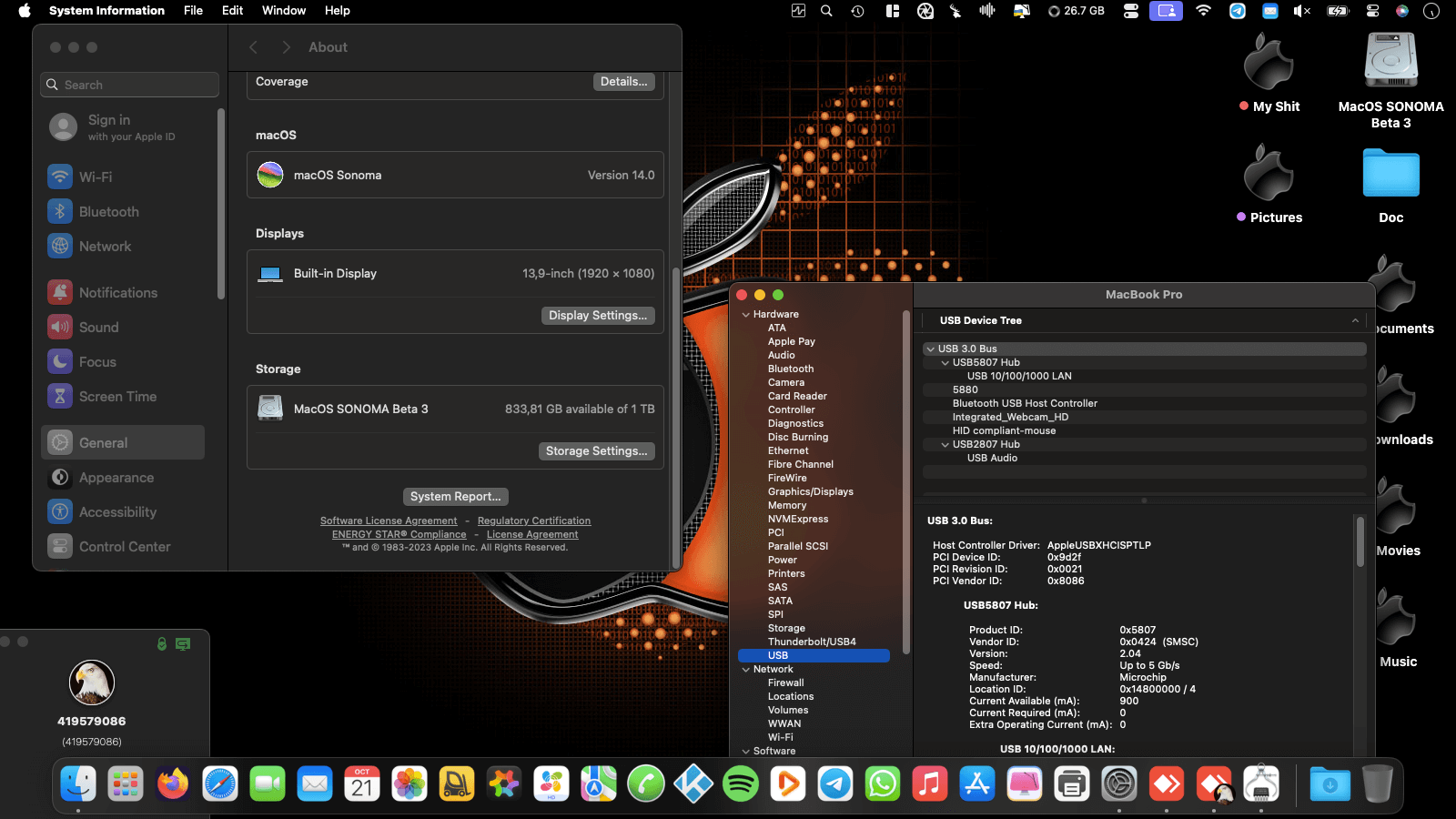Open the Wi-Fi menu bar status icon
Screen dimensions: 1456x819
pyautogui.click(x=1203, y=11)
